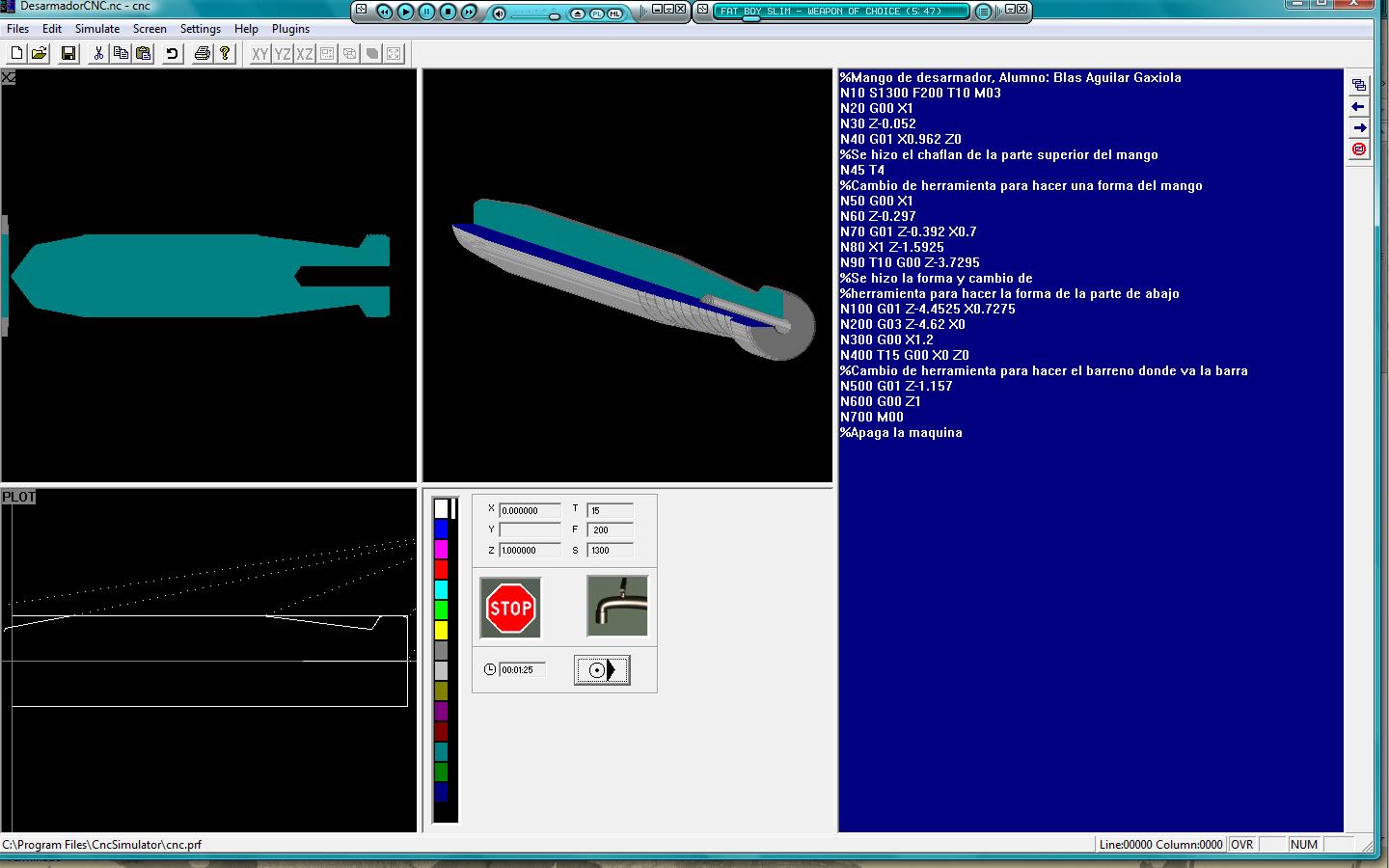The height and width of the screenshot is (868, 1389).
Task: Pick the magenta color swatch
Action: [x=441, y=549]
